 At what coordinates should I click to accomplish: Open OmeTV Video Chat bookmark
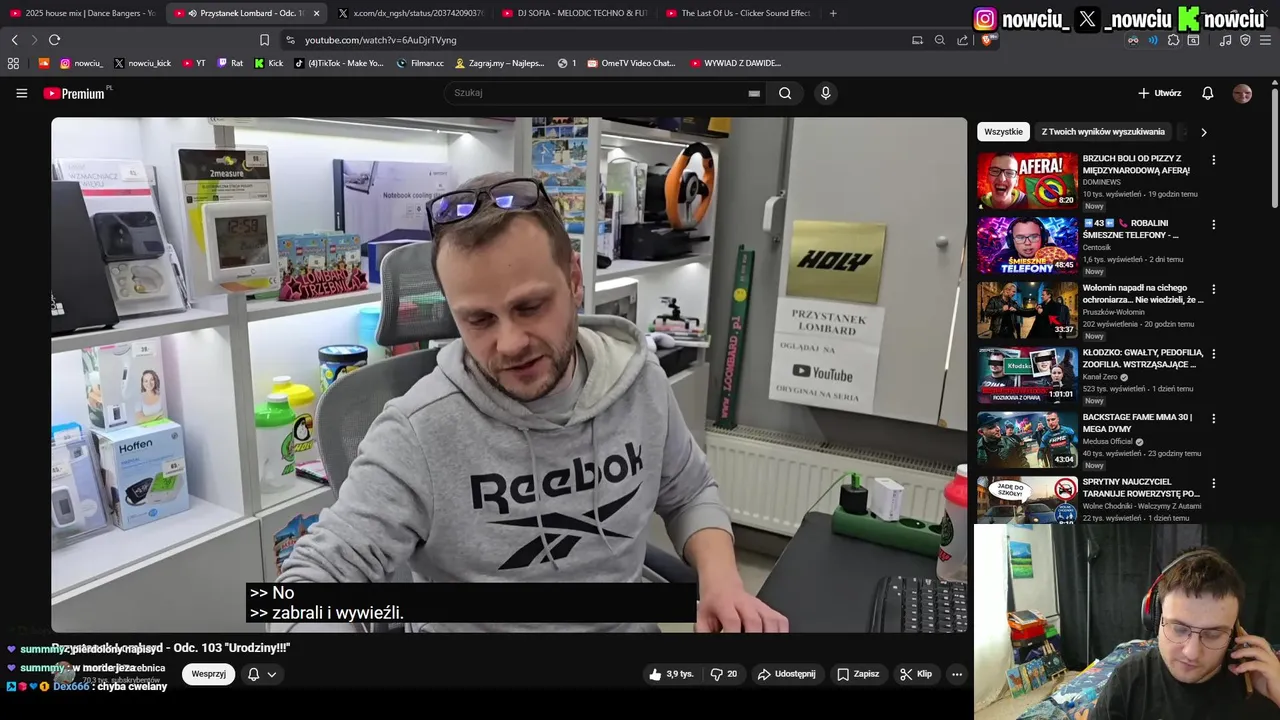[632, 63]
